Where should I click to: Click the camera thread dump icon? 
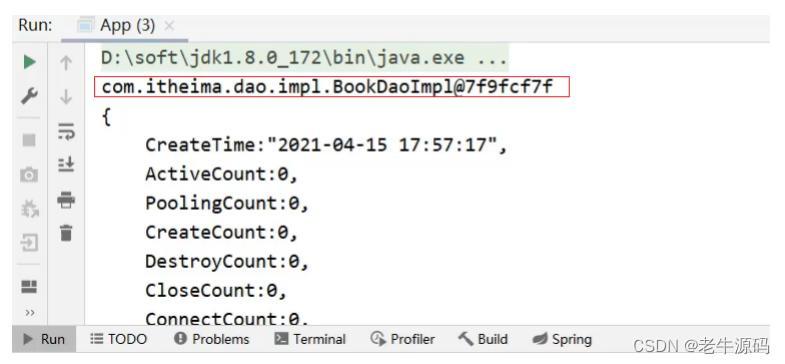click(29, 175)
